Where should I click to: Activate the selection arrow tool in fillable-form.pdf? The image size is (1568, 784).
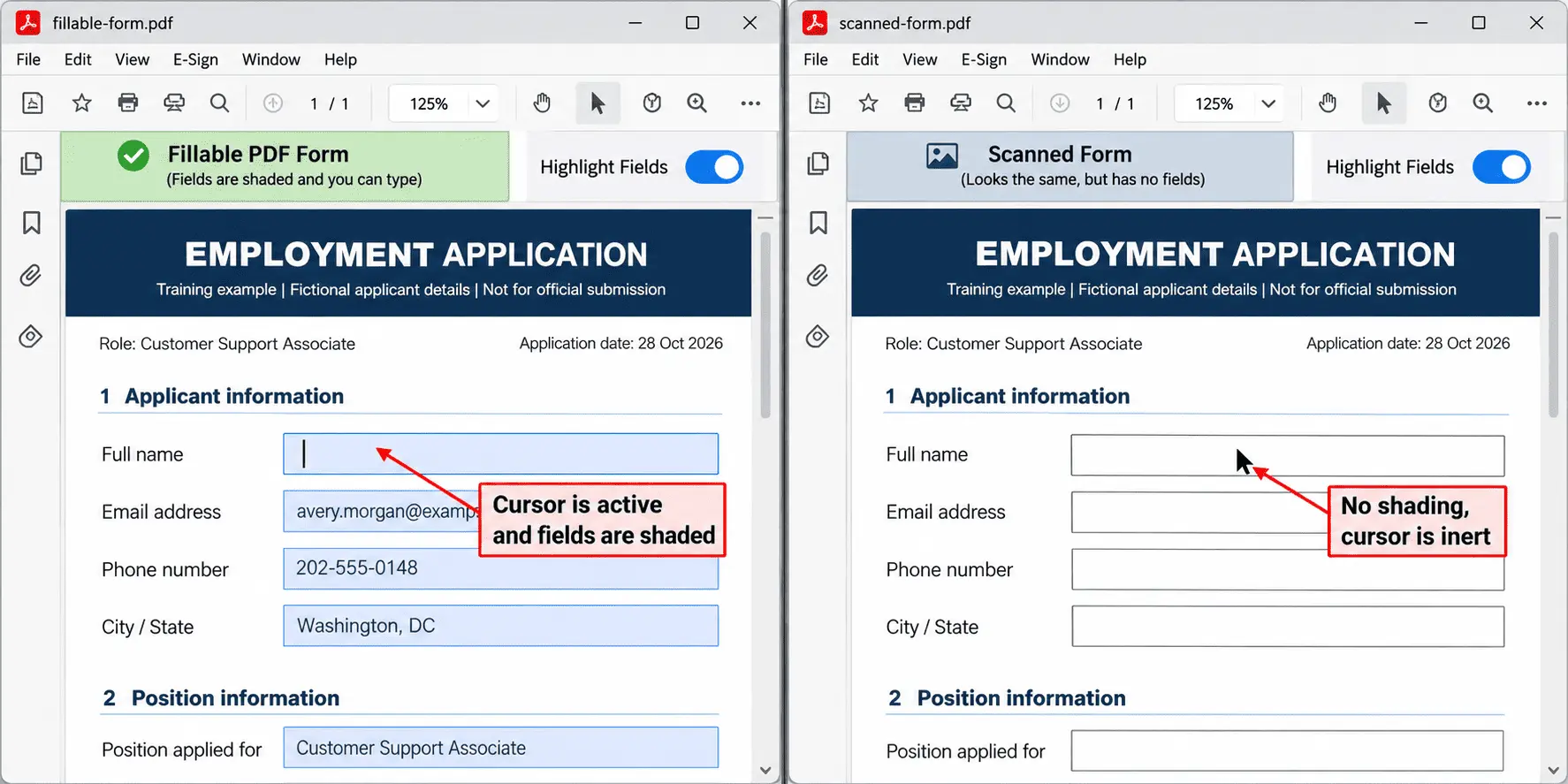[x=598, y=103]
